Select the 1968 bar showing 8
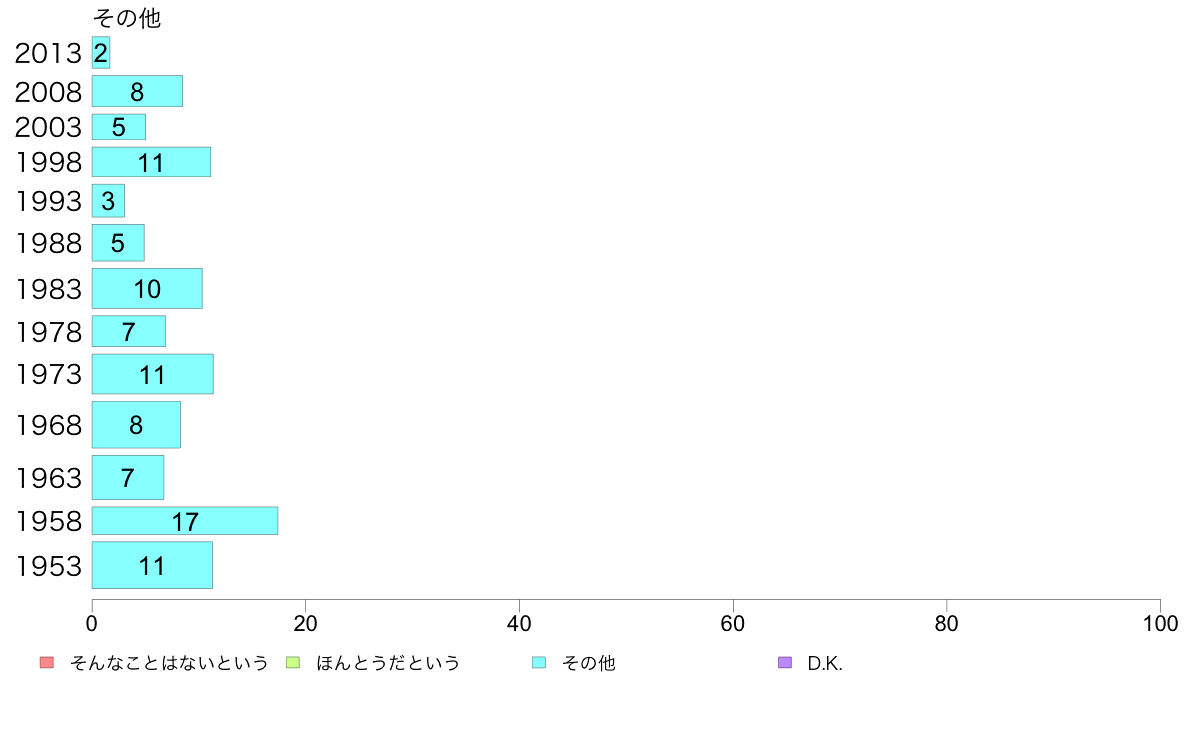This screenshot has width=1188, height=736. (x=136, y=424)
